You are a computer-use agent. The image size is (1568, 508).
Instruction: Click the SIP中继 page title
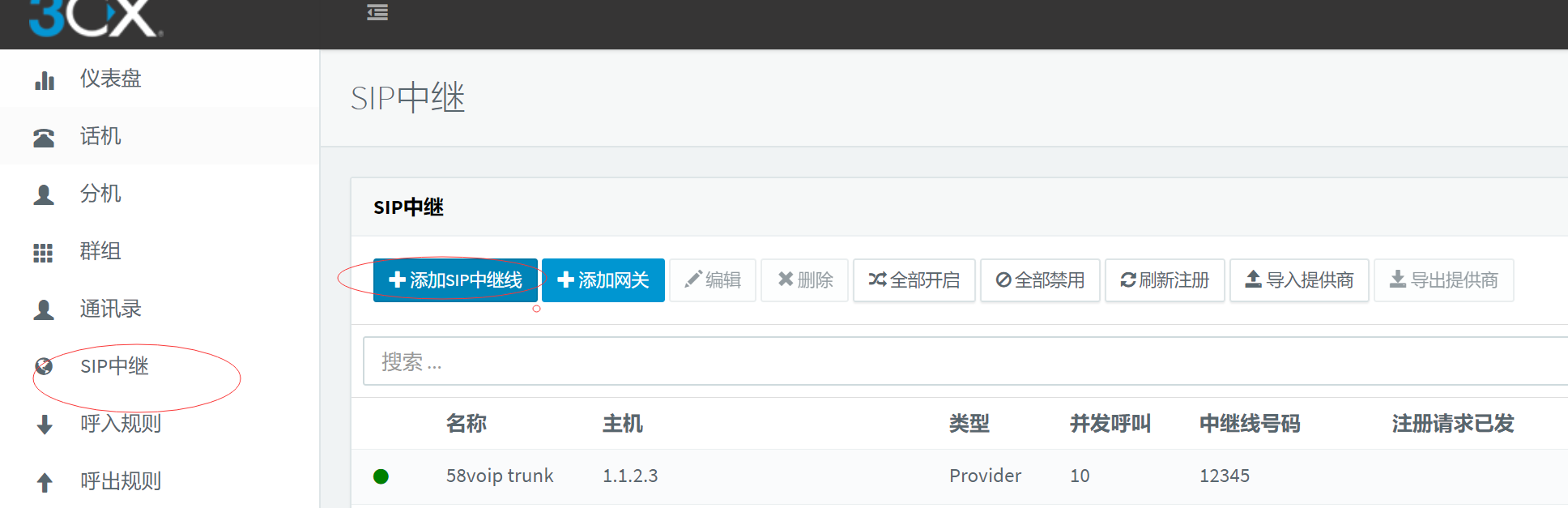pos(407,98)
